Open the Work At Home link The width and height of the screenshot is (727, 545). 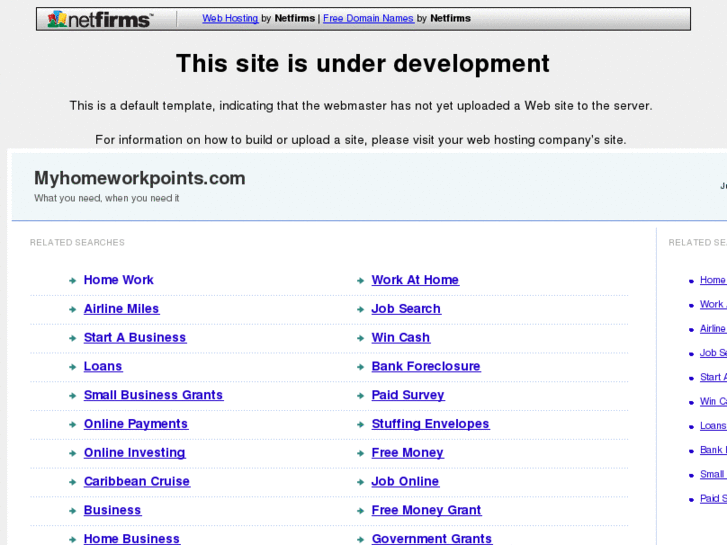click(x=415, y=280)
